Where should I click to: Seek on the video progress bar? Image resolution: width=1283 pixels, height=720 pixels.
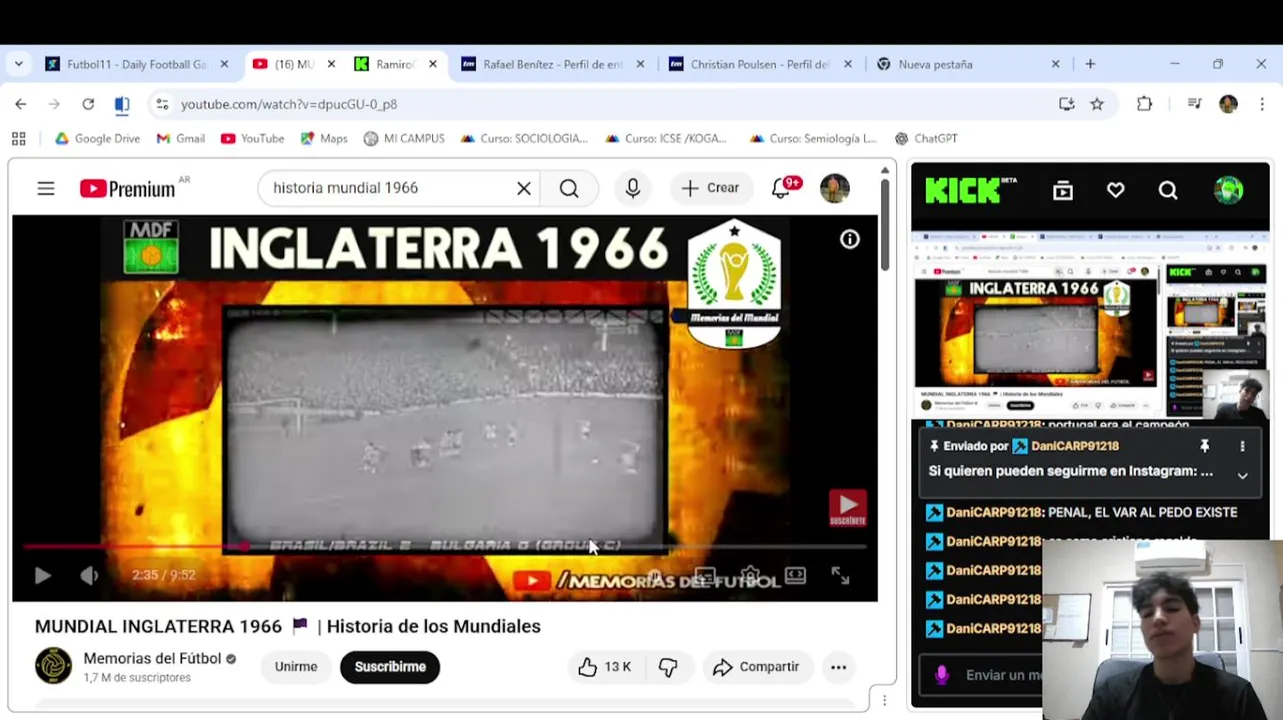point(445,547)
